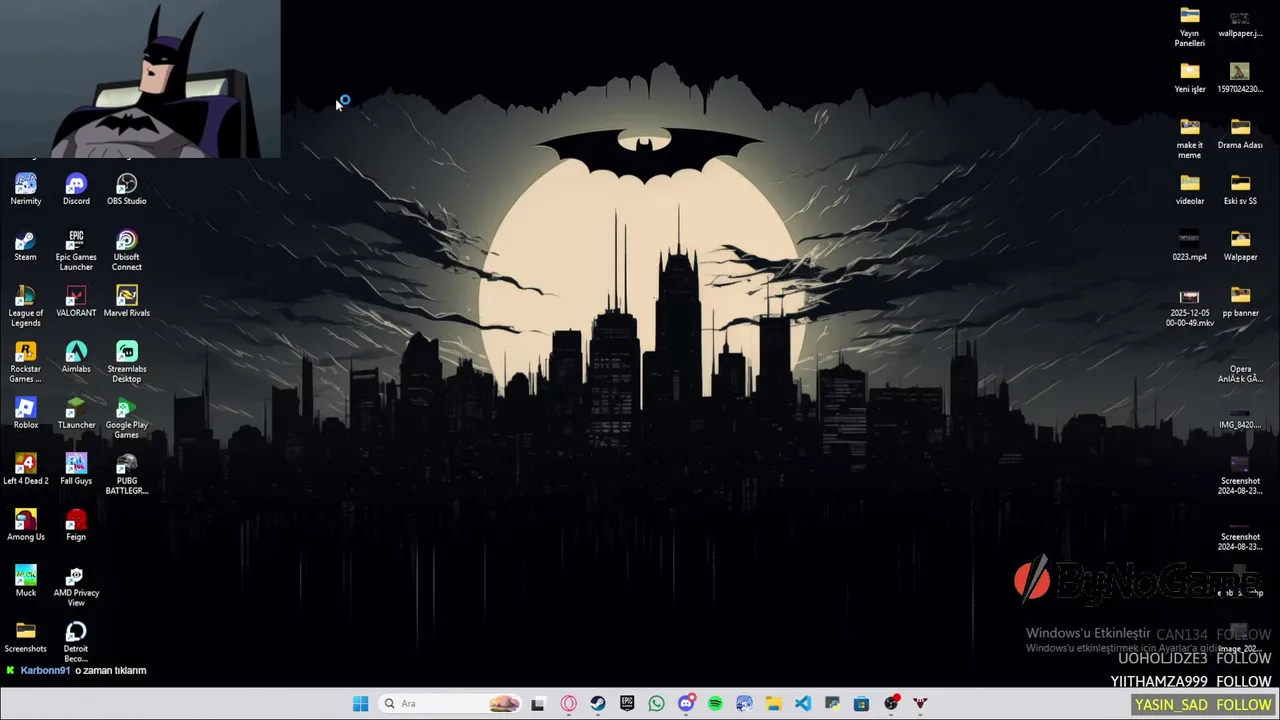The width and height of the screenshot is (1280, 720).
Task: Select the League of Legends icon
Action: 26,306
